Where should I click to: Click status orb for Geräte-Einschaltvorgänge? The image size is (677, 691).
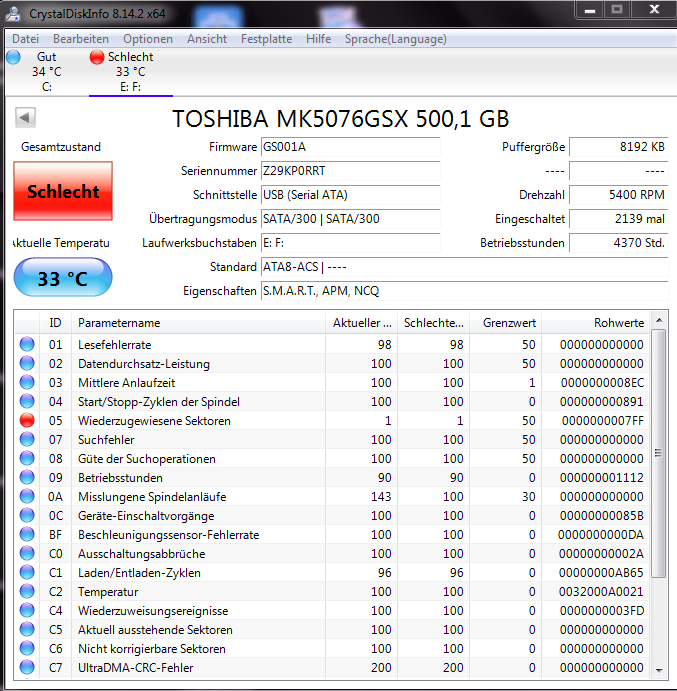pyautogui.click(x=27, y=515)
